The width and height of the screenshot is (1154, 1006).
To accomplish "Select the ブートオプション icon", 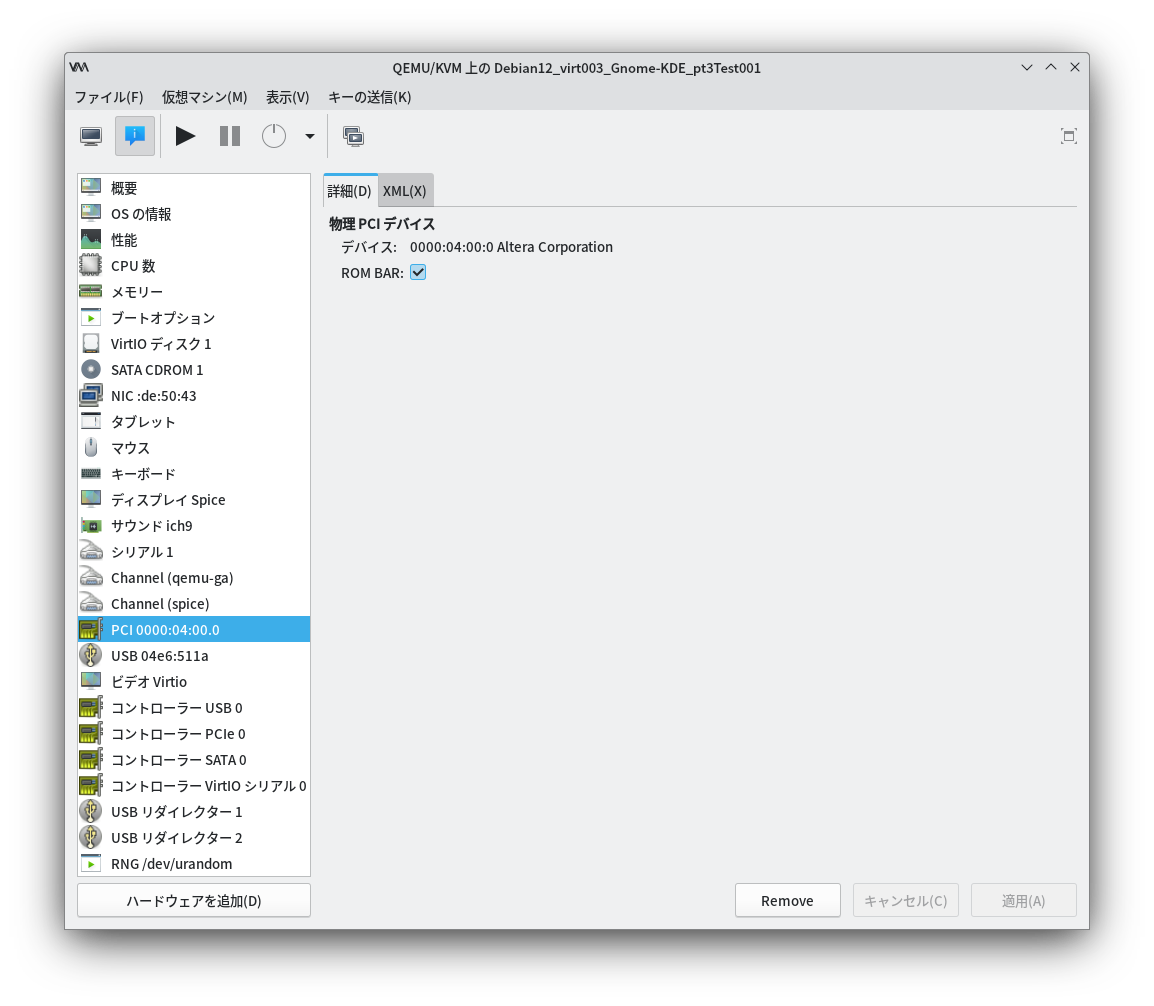I will [91, 317].
